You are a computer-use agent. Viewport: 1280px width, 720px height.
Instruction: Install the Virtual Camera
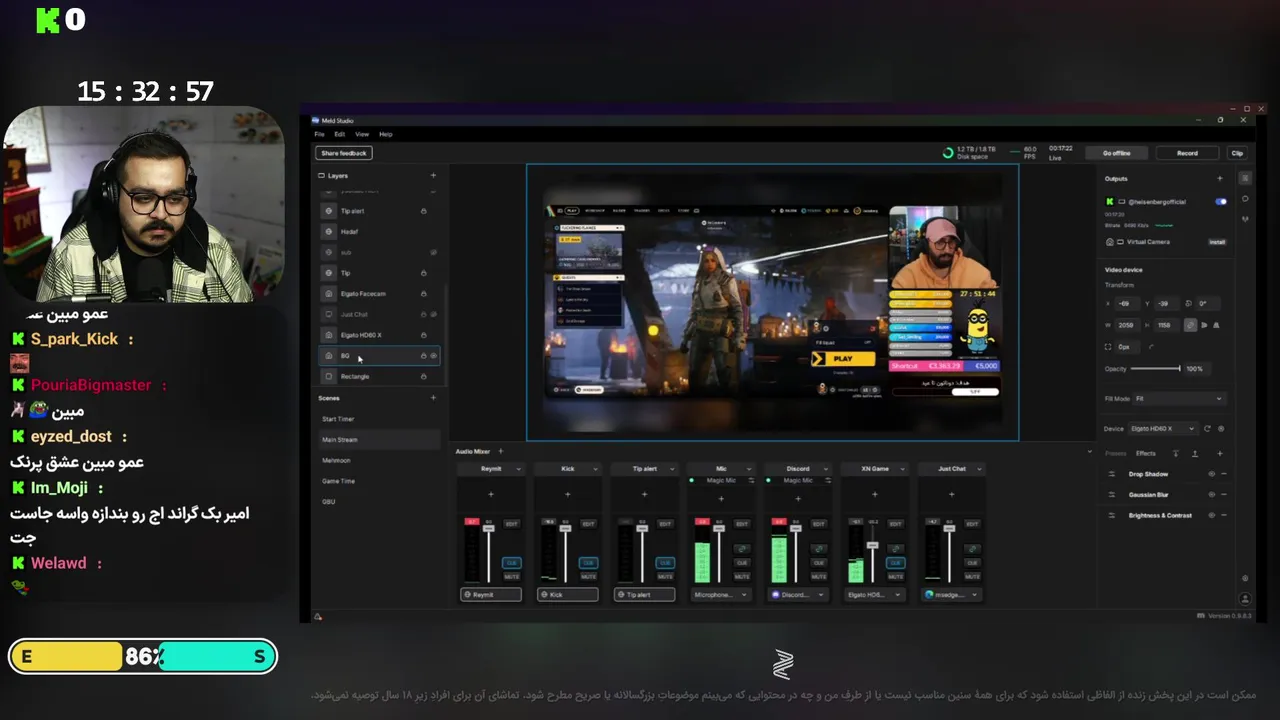tap(1217, 242)
